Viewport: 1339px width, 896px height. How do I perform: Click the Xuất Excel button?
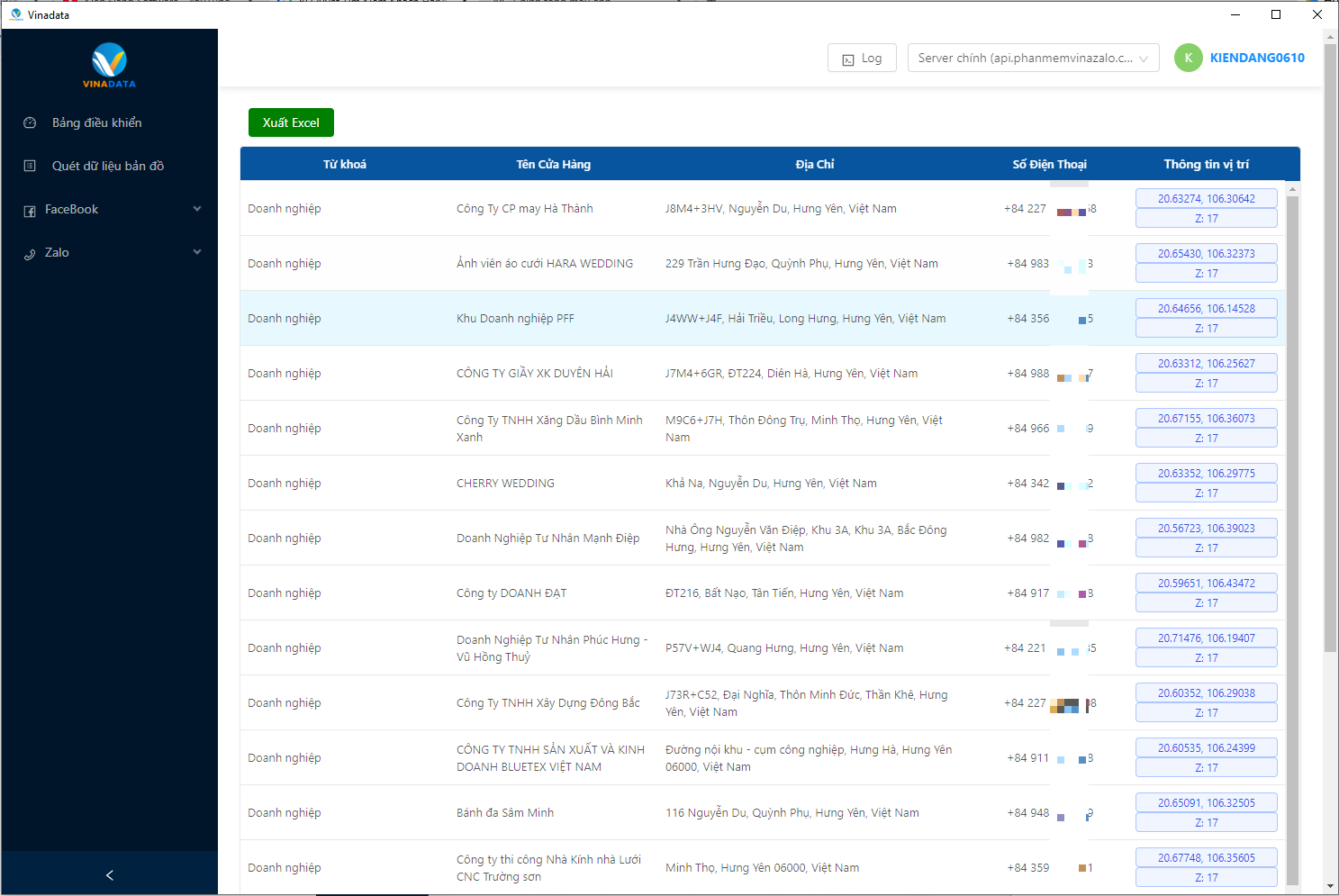291,122
